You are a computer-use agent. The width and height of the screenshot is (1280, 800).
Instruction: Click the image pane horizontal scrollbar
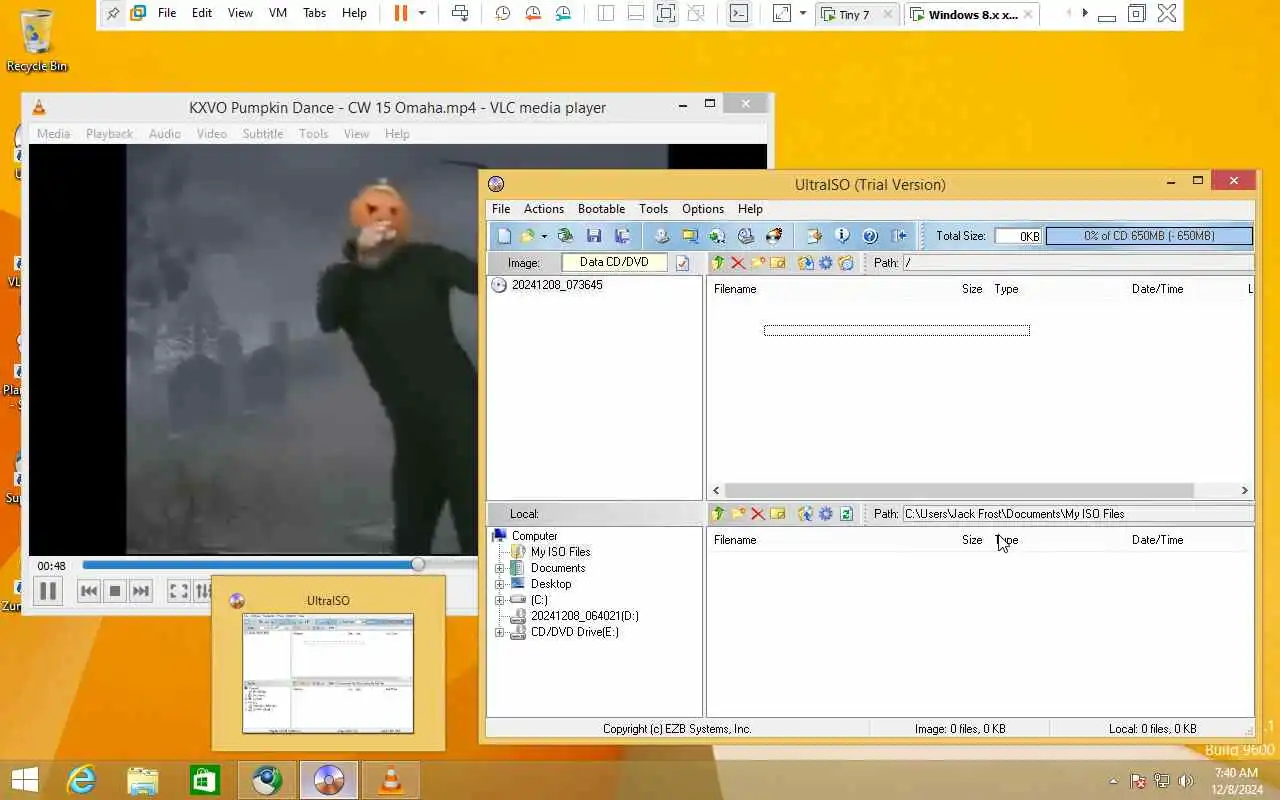[x=958, y=490]
